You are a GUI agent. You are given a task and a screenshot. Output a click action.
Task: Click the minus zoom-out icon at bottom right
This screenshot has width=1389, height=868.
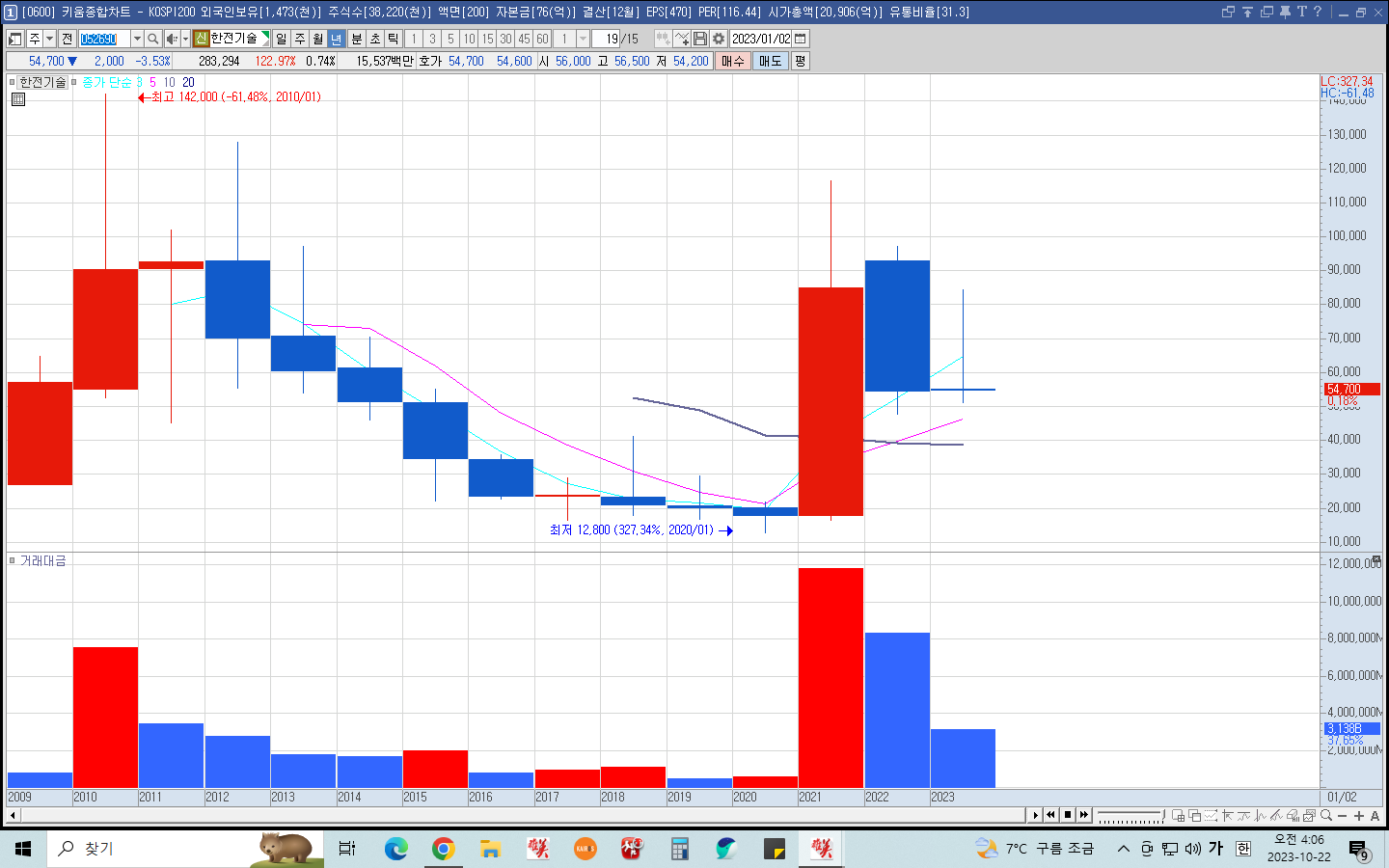click(1342, 816)
